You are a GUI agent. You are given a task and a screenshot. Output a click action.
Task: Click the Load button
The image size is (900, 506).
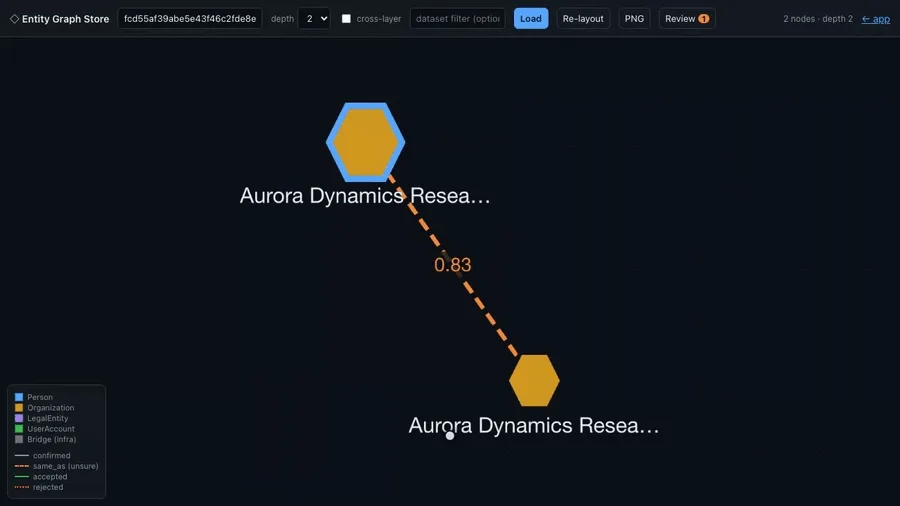click(x=531, y=18)
